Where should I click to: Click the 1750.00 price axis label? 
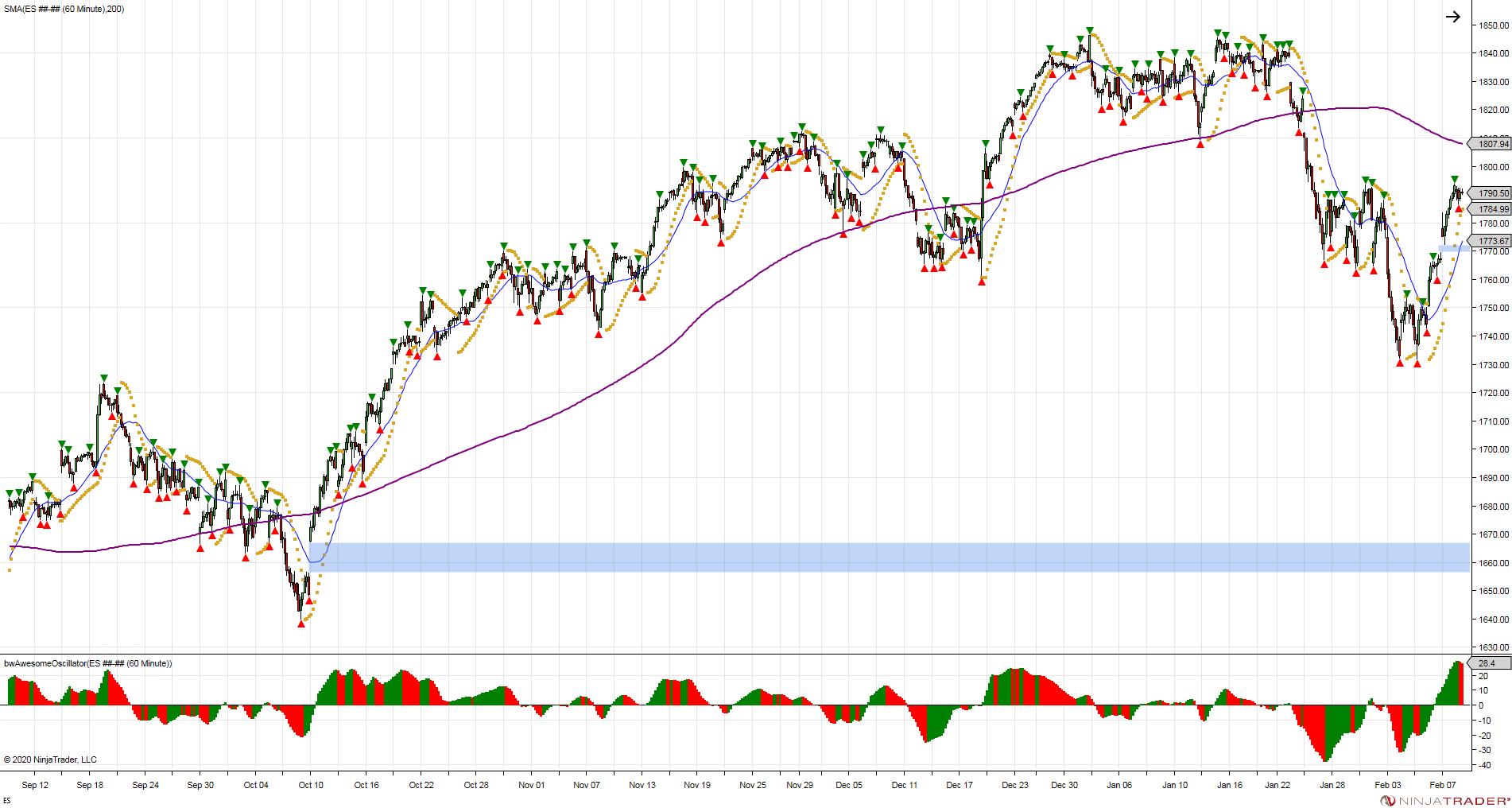point(1494,308)
